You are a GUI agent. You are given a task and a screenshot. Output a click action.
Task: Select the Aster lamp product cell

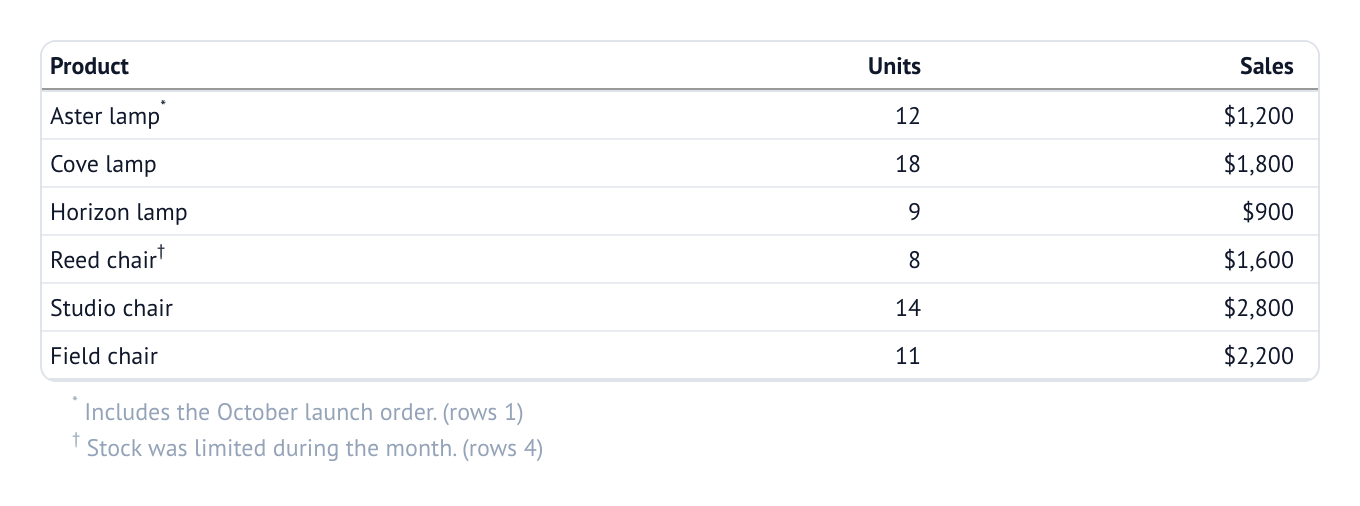click(105, 116)
